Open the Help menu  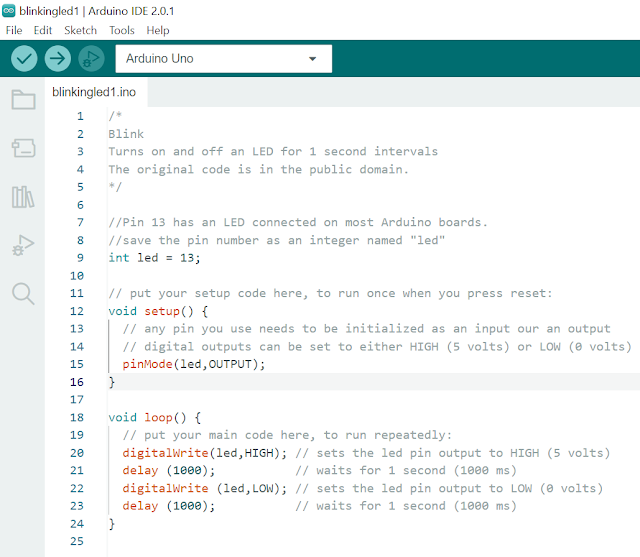coord(158,30)
